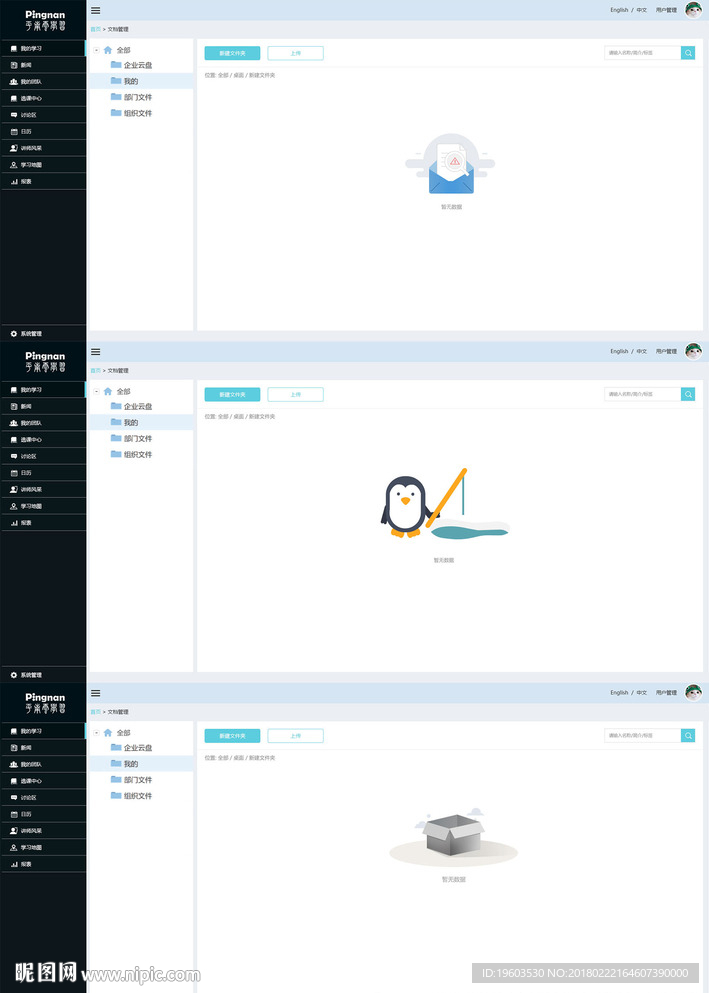Image resolution: width=709 pixels, height=993 pixels.
Task: Open 新闻 news in the box screen sidebar
Action: point(42,747)
